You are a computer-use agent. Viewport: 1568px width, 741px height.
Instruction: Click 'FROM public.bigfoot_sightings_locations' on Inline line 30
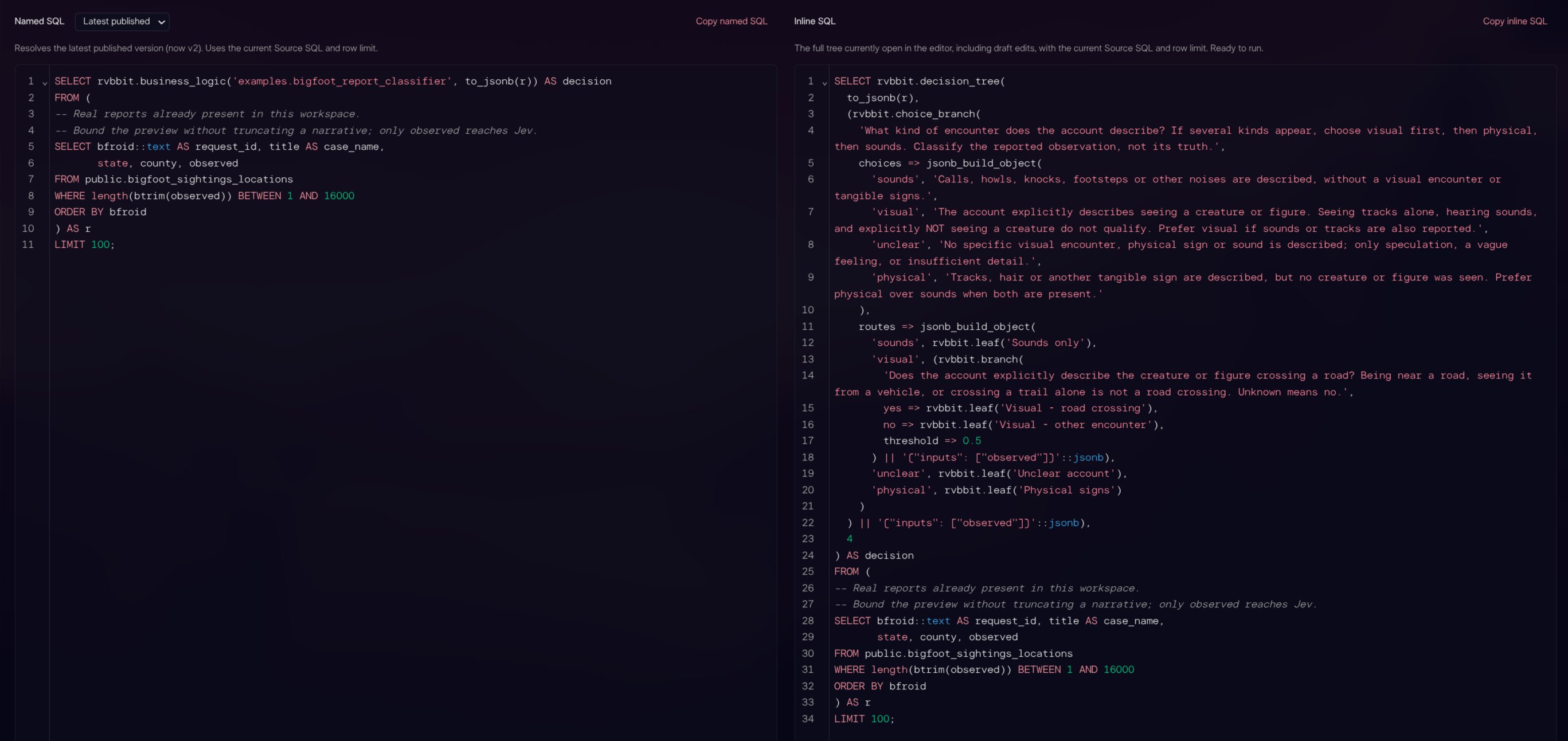click(953, 653)
